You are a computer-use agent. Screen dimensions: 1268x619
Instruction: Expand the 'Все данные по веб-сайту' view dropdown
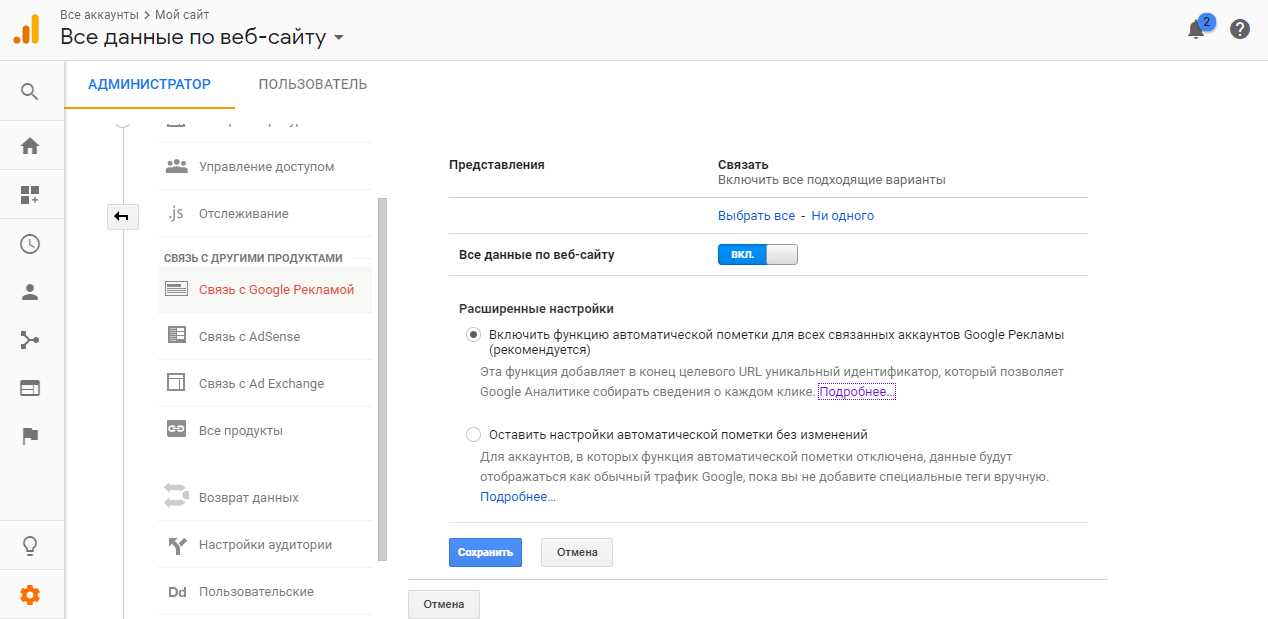pyautogui.click(x=338, y=38)
